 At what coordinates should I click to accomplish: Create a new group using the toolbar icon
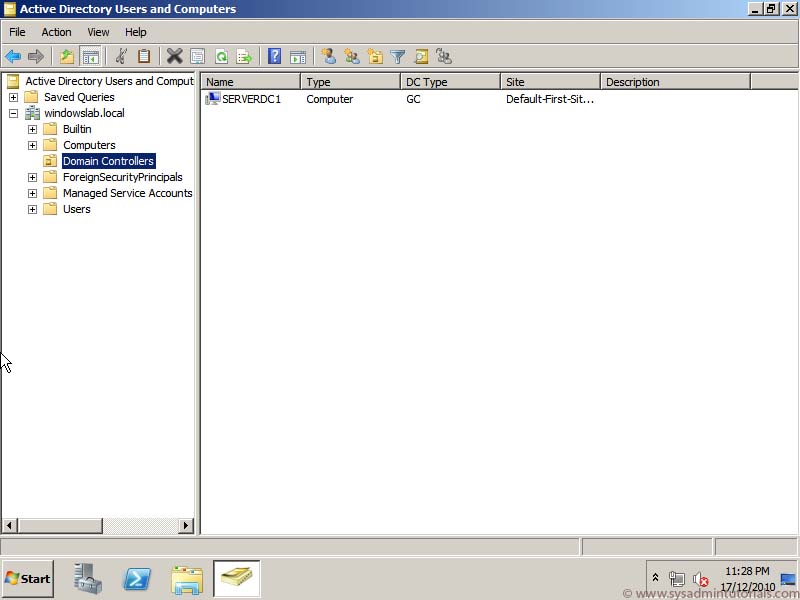353,56
